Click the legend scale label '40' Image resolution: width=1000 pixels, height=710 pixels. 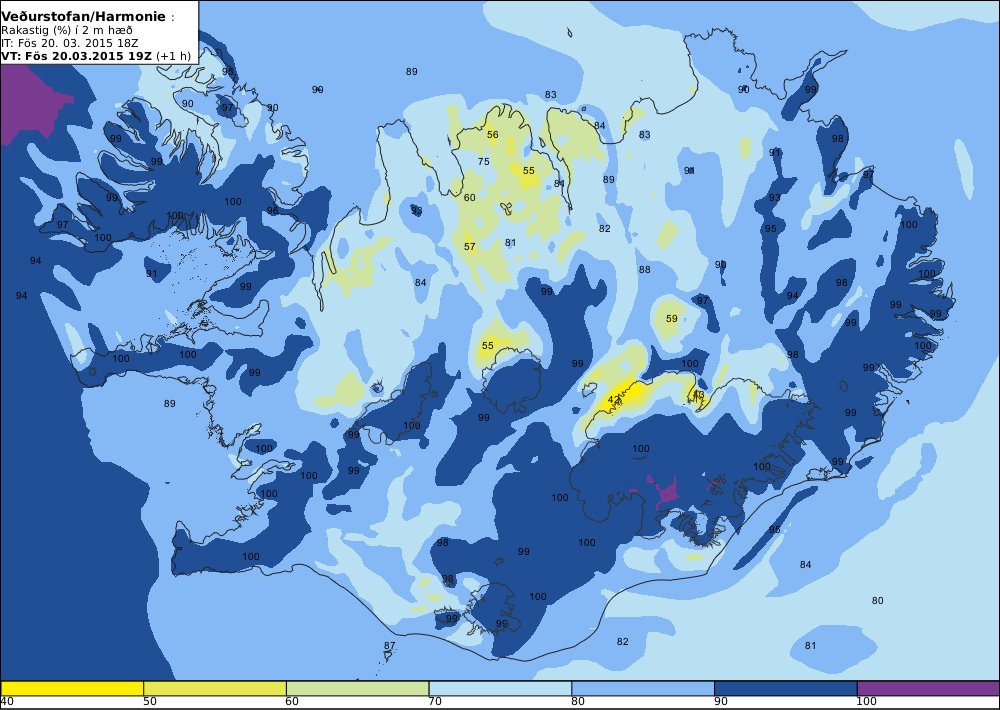(8, 702)
